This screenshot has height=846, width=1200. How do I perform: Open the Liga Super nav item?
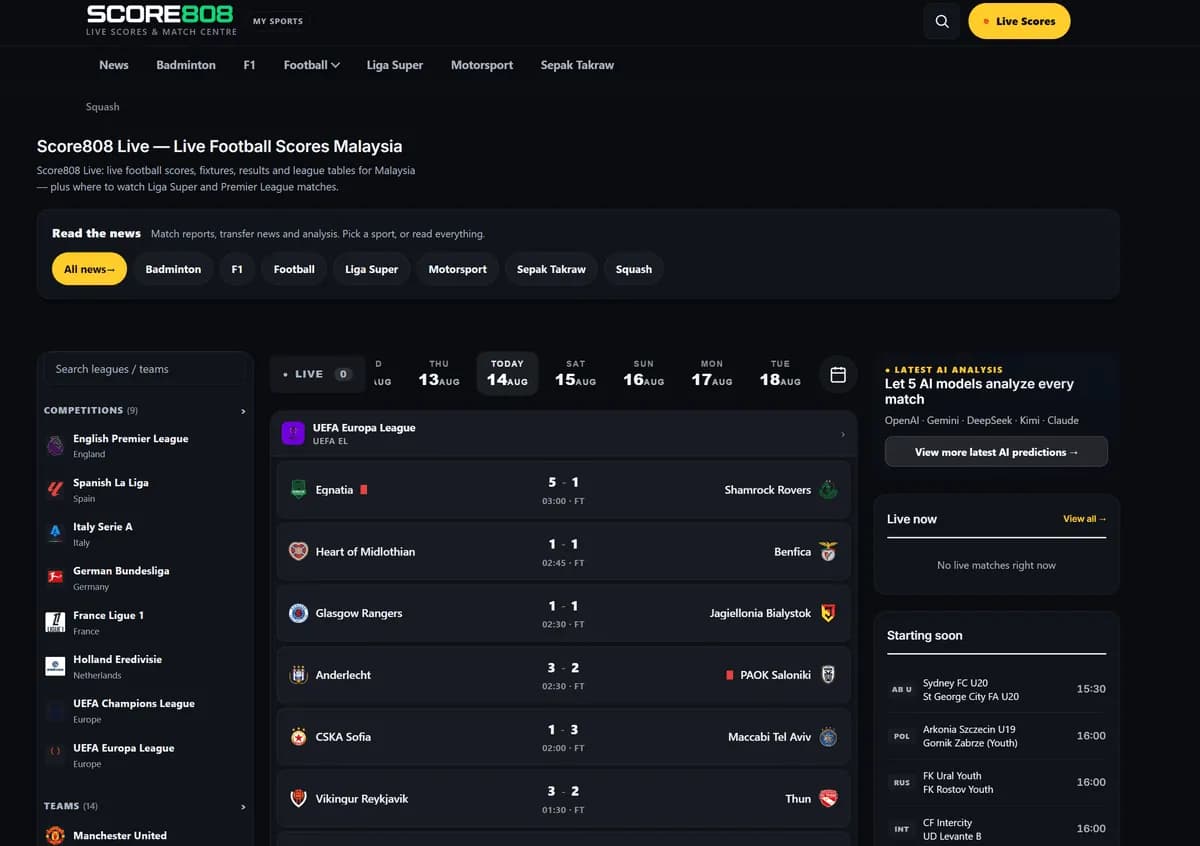pos(395,65)
